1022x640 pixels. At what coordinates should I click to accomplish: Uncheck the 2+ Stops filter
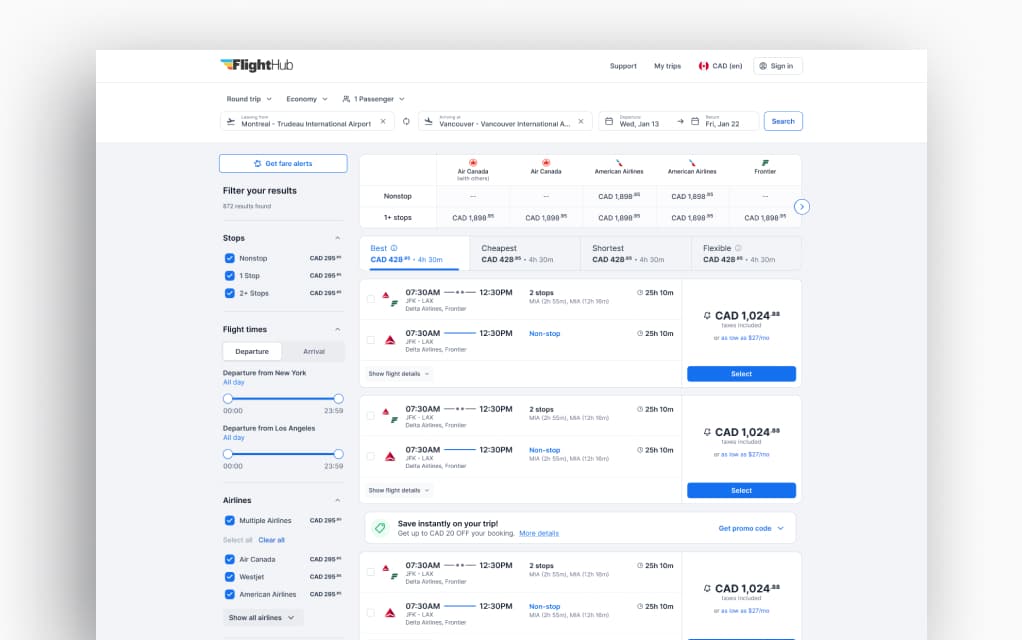229,293
